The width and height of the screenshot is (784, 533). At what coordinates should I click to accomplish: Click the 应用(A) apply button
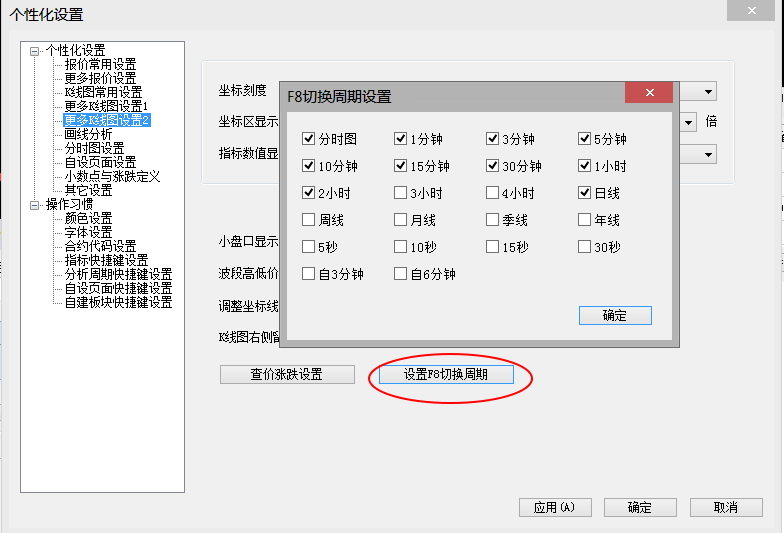pyautogui.click(x=555, y=508)
